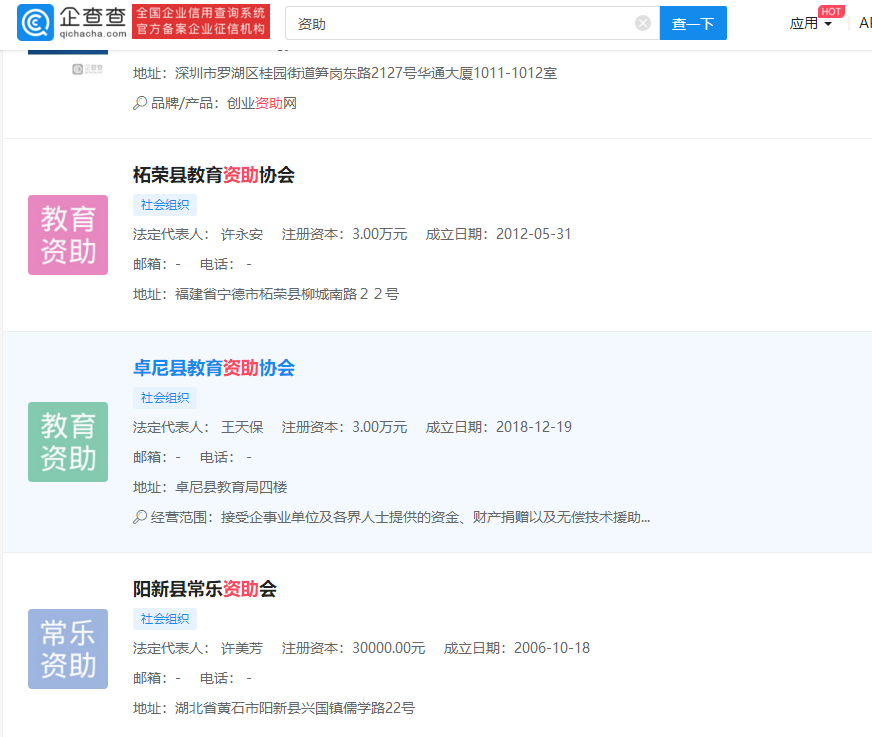Click legal representative 王天保
872x737 pixels.
[242, 427]
